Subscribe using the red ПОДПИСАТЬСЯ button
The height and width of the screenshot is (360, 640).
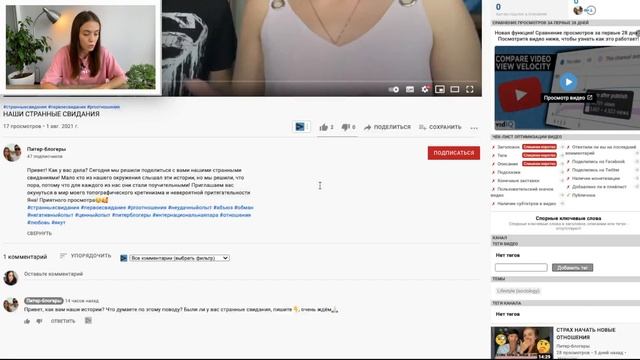pyautogui.click(x=453, y=153)
